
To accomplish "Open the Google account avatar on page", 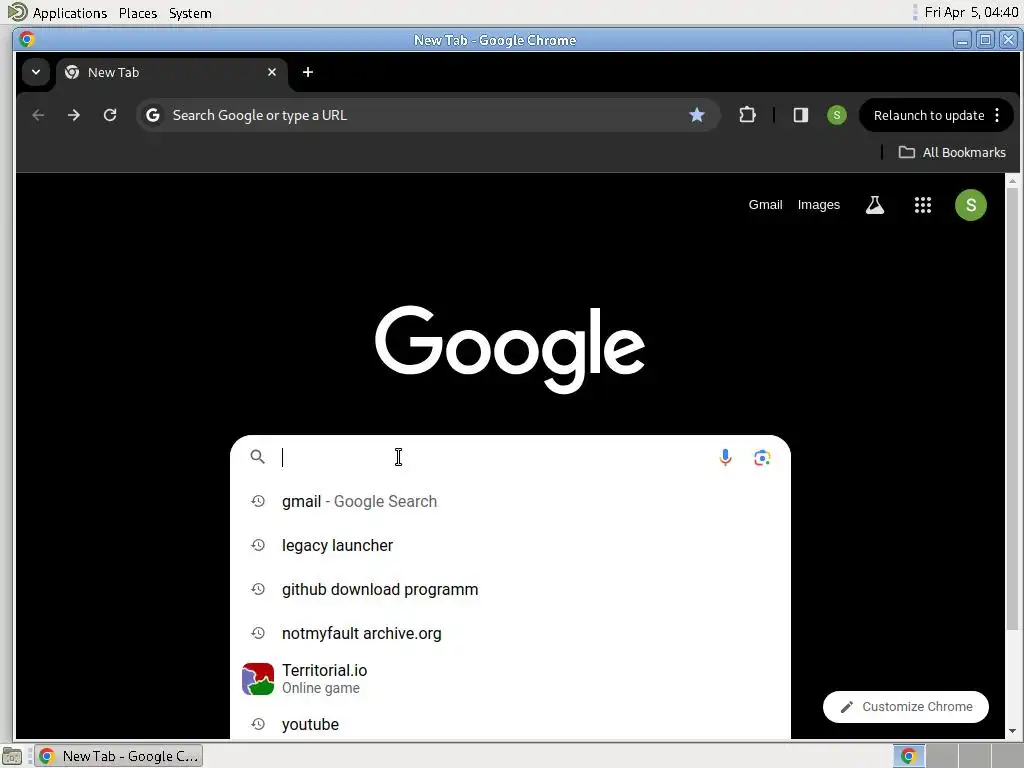I will pyautogui.click(x=970, y=205).
